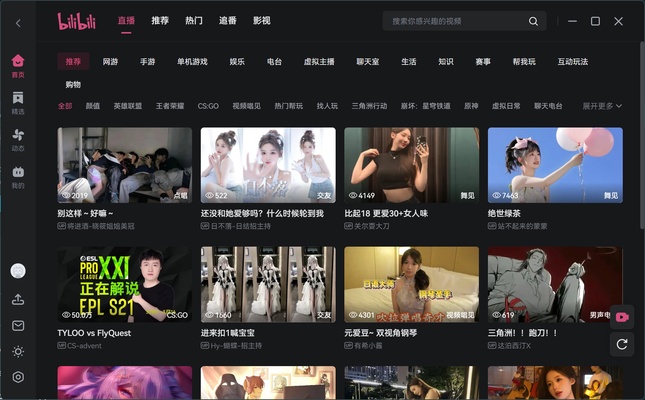Image resolution: width=645 pixels, height=400 pixels.
Task: Open the 我的 TV icon in the sidebar
Action: pyautogui.click(x=18, y=177)
